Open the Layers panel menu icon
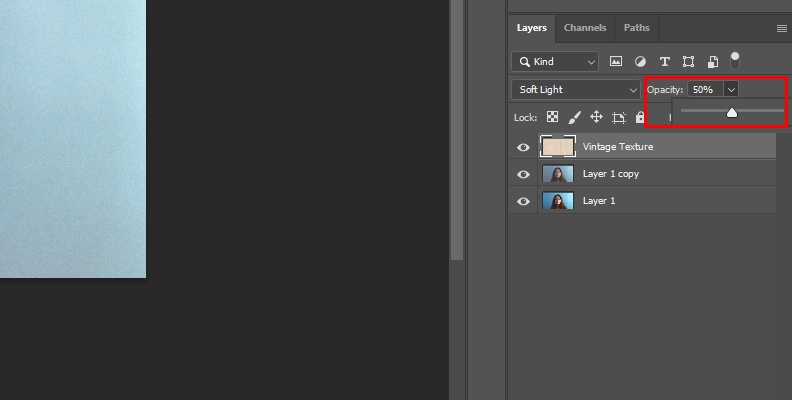 click(781, 28)
